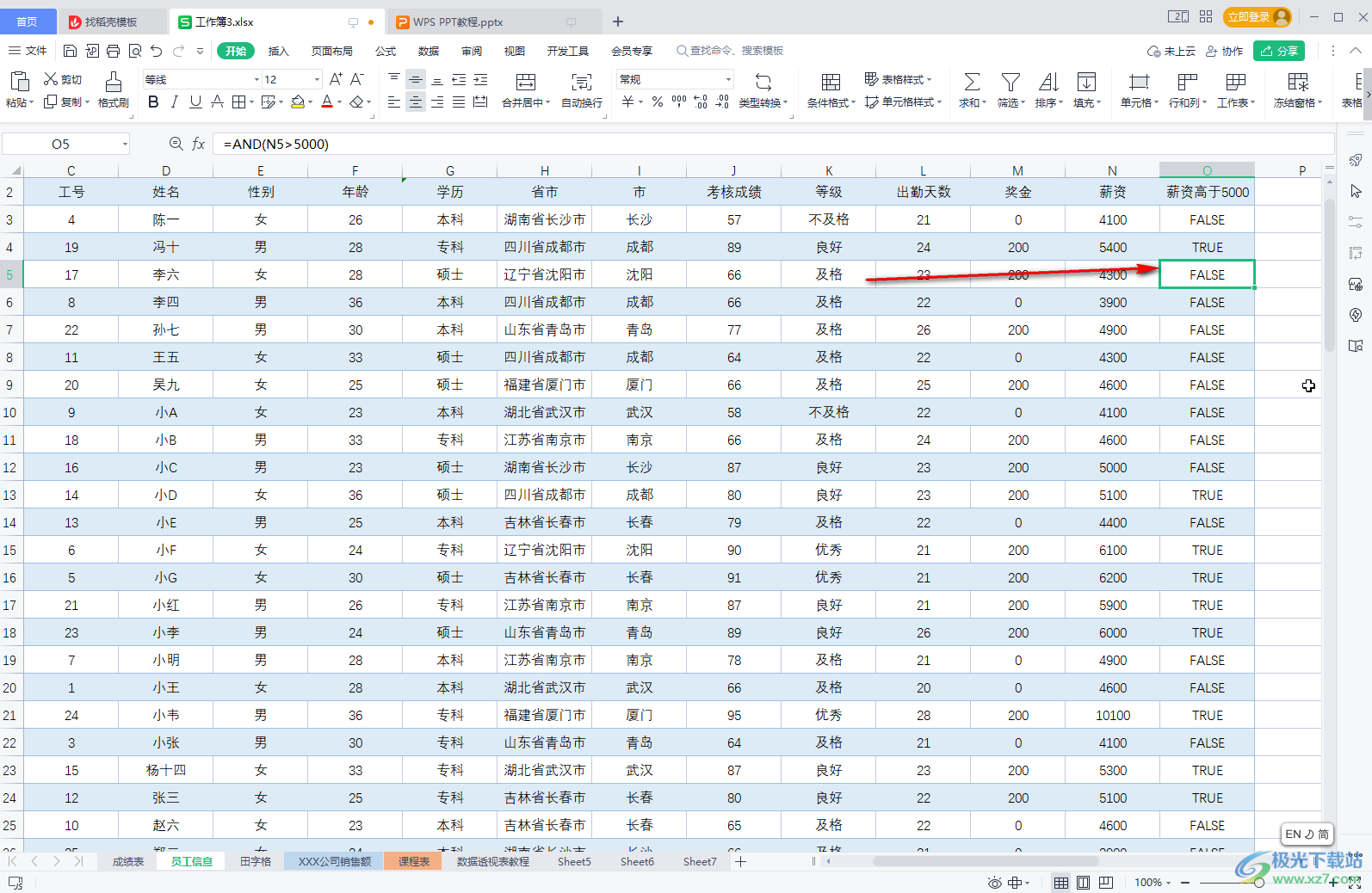Switch to the 数据 Data tab
This screenshot has width=1372, height=893.
coord(429,51)
